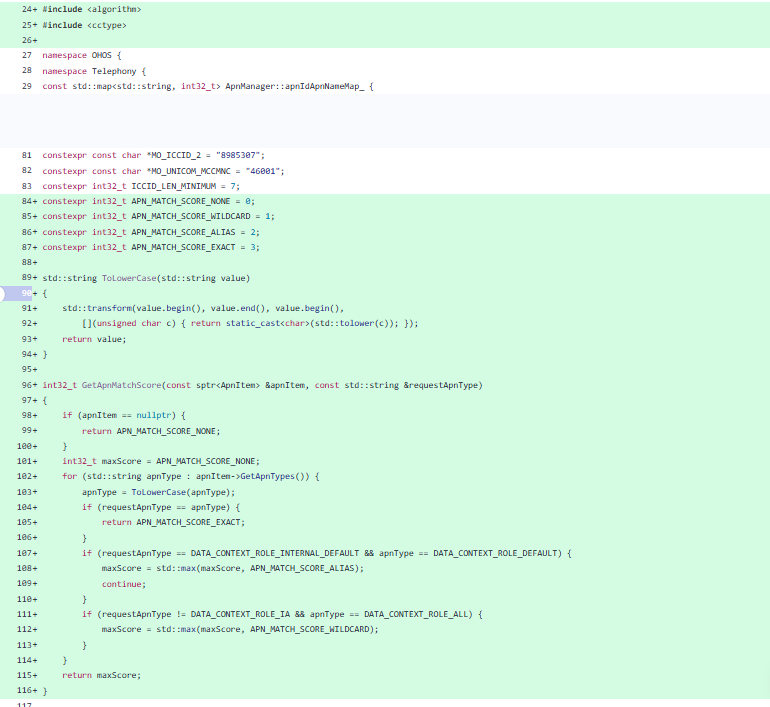Viewport: 770px width, 707px height.
Task: Click line number 96 of GetApnMatchScore
Action: (27, 385)
